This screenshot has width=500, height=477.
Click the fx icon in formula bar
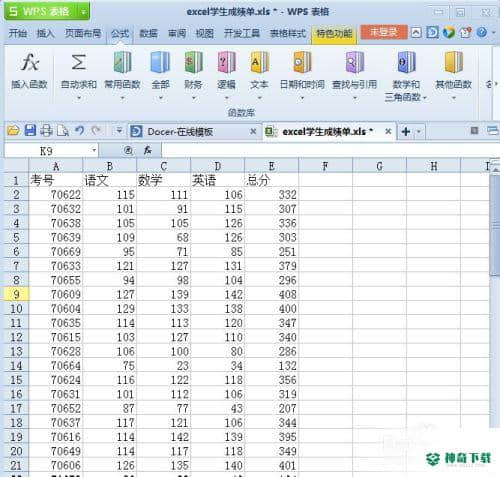click(148, 151)
